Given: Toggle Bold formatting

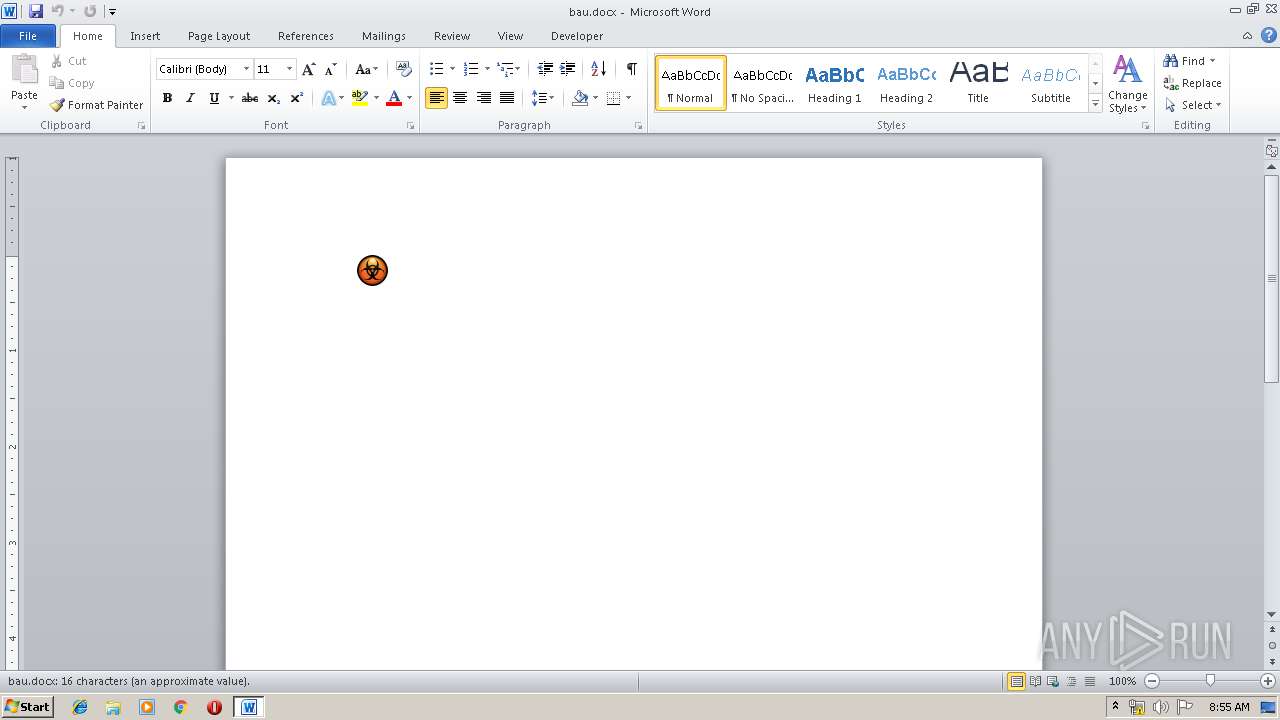Looking at the screenshot, I should point(167,98).
